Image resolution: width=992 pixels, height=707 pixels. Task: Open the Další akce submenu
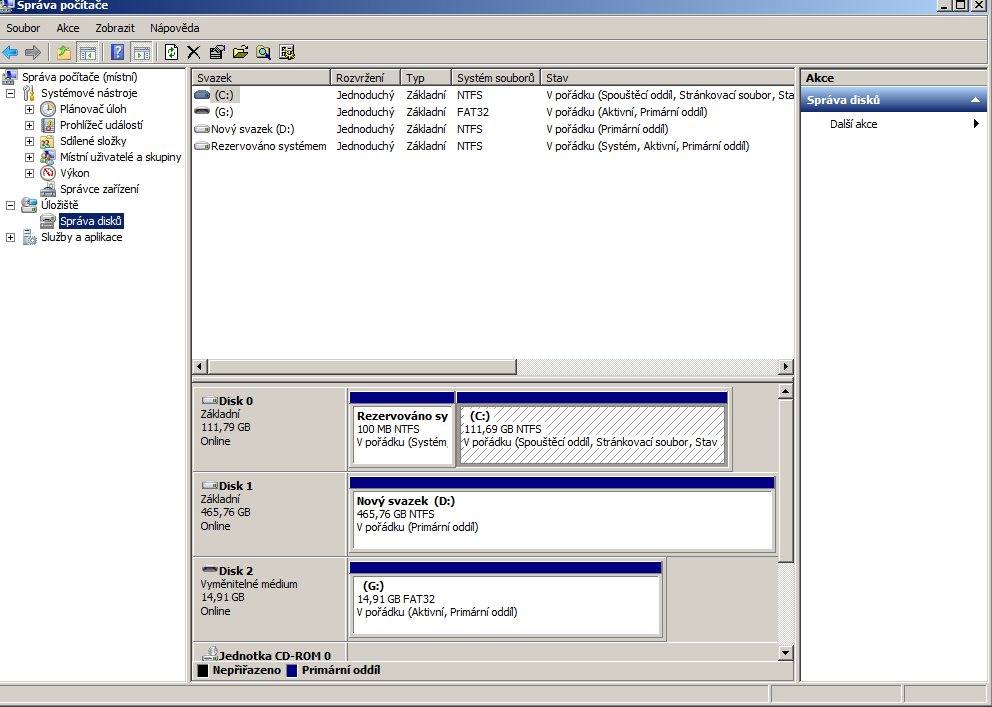(853, 124)
